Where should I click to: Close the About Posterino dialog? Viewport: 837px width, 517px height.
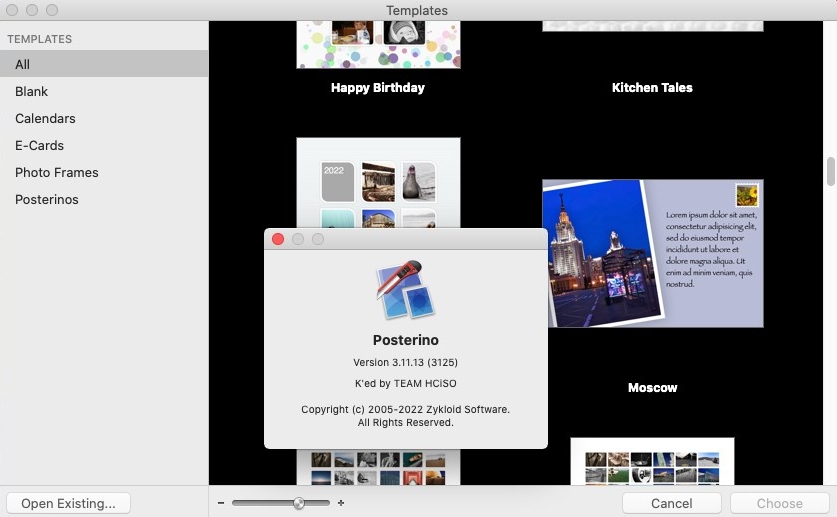coord(278,239)
